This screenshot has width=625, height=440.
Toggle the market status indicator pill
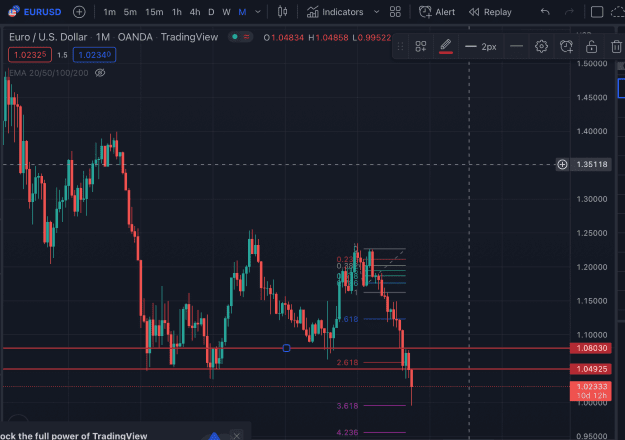(x=240, y=37)
